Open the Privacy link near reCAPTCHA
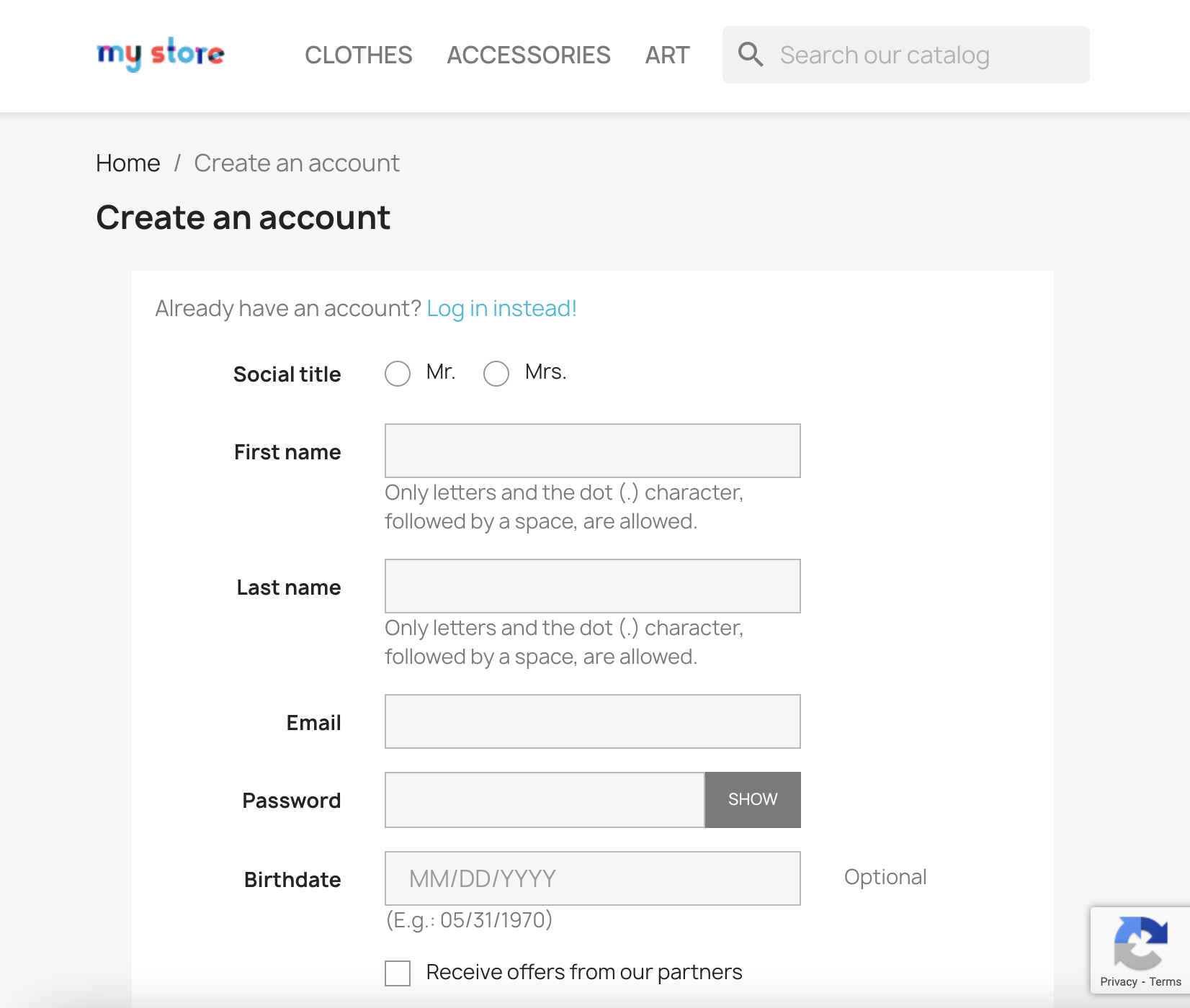The width and height of the screenshot is (1190, 1008). point(1117,981)
